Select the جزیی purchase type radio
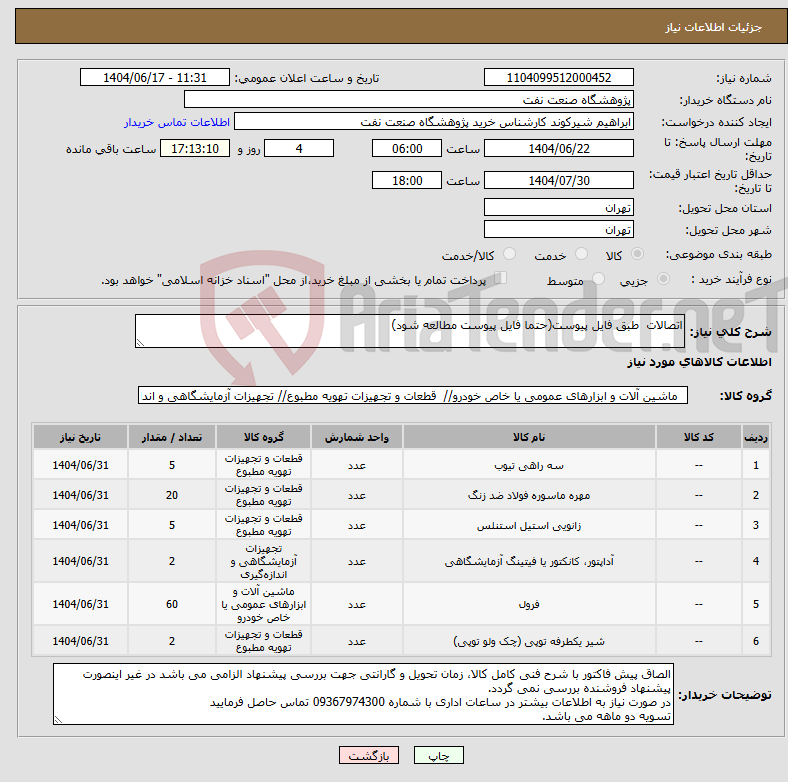This screenshot has width=788, height=782. click(663, 278)
